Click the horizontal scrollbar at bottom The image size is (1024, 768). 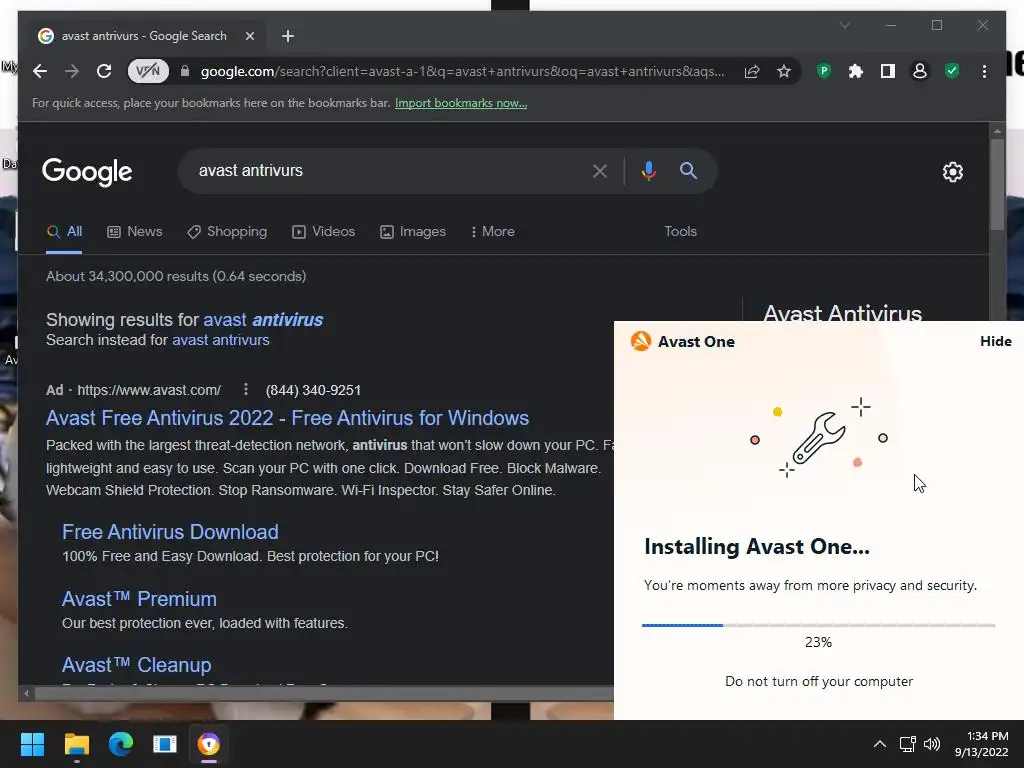(324, 694)
